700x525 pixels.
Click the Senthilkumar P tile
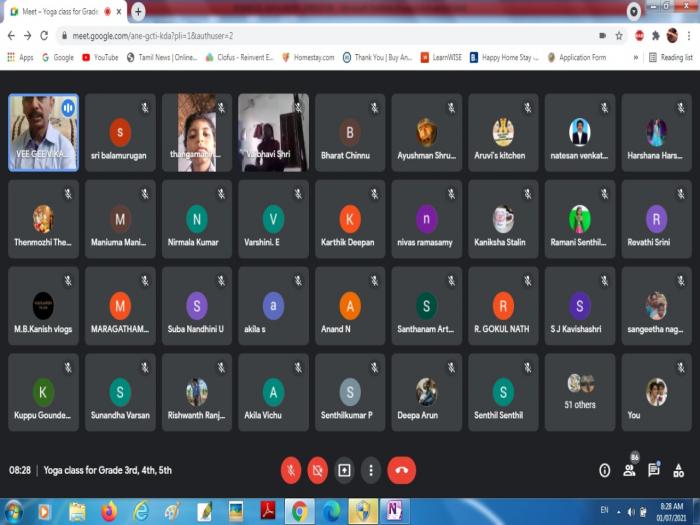pyautogui.click(x=350, y=392)
